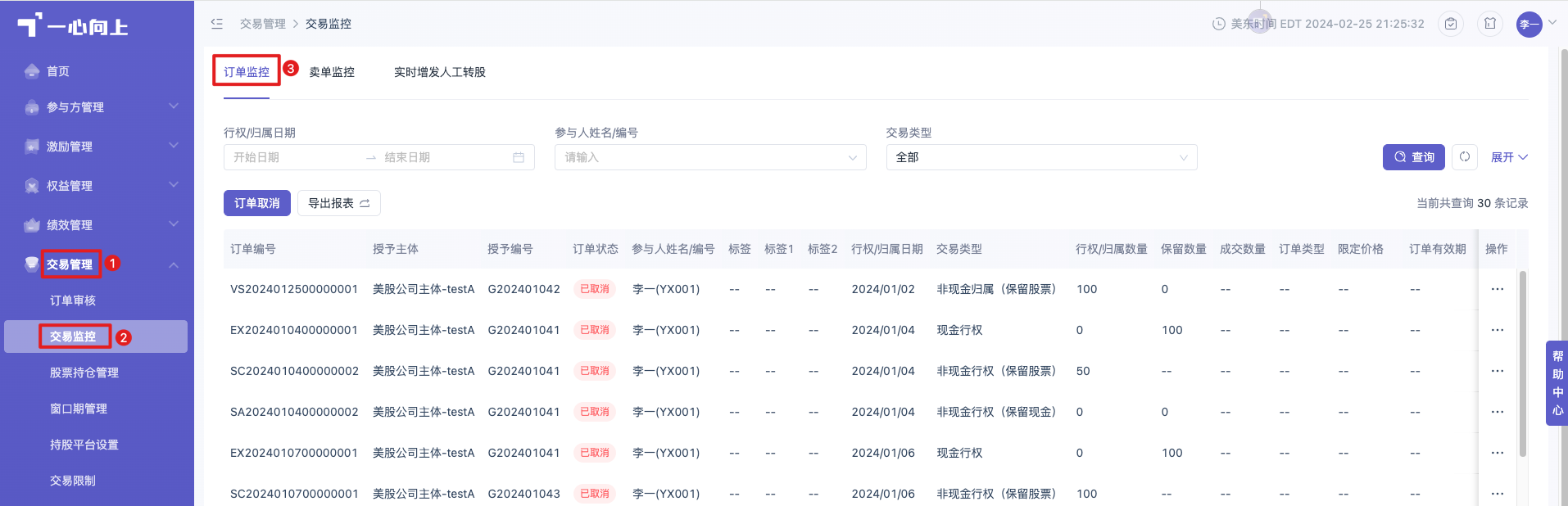Click the 激励管理 sidebar icon

point(32,147)
